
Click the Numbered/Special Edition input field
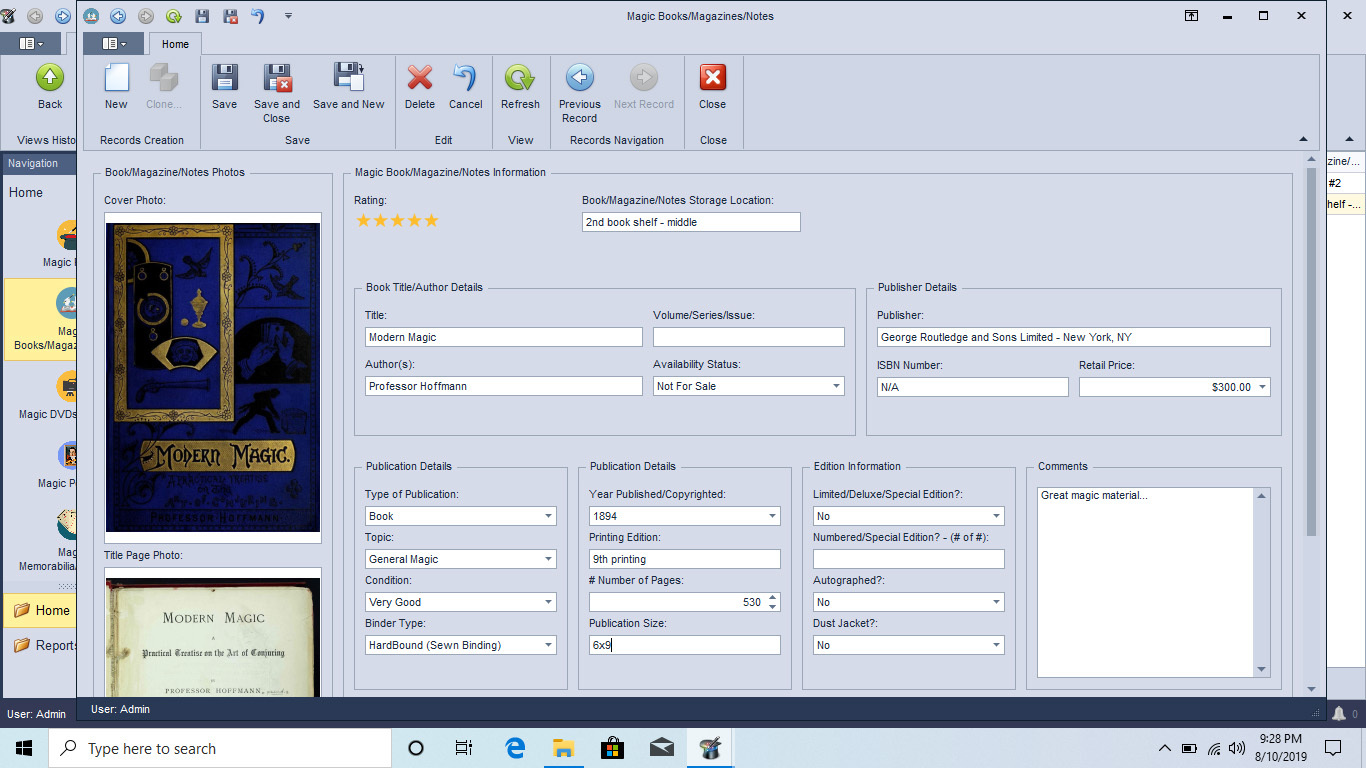pos(908,559)
